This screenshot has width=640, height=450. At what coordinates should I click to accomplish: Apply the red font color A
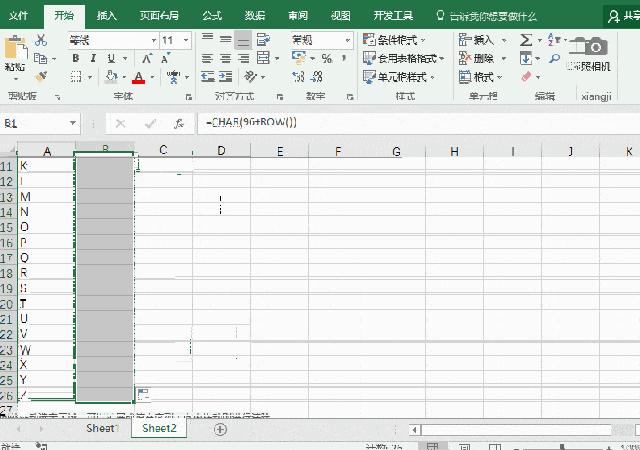coord(139,77)
